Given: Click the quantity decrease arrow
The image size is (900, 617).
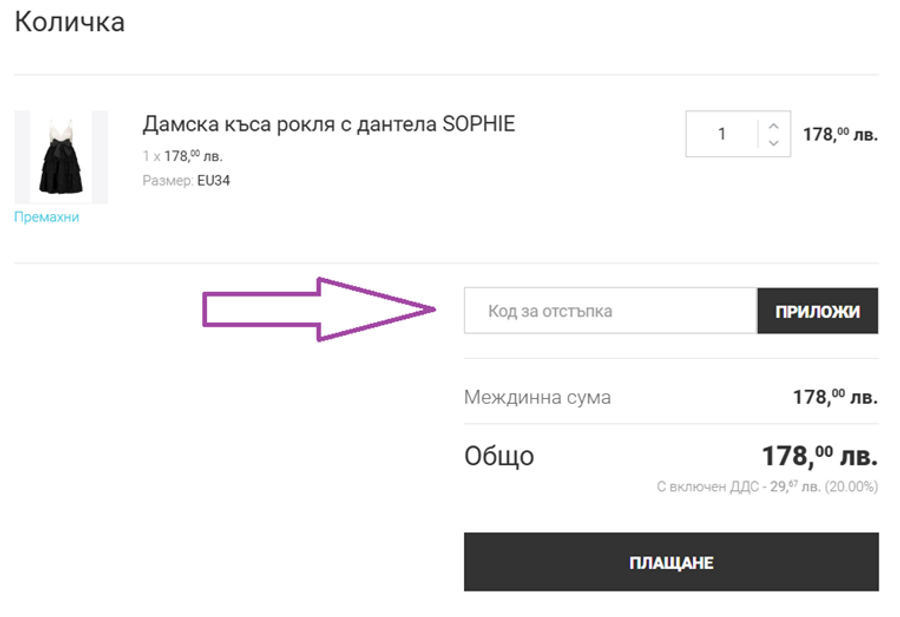Looking at the screenshot, I should [x=772, y=143].
